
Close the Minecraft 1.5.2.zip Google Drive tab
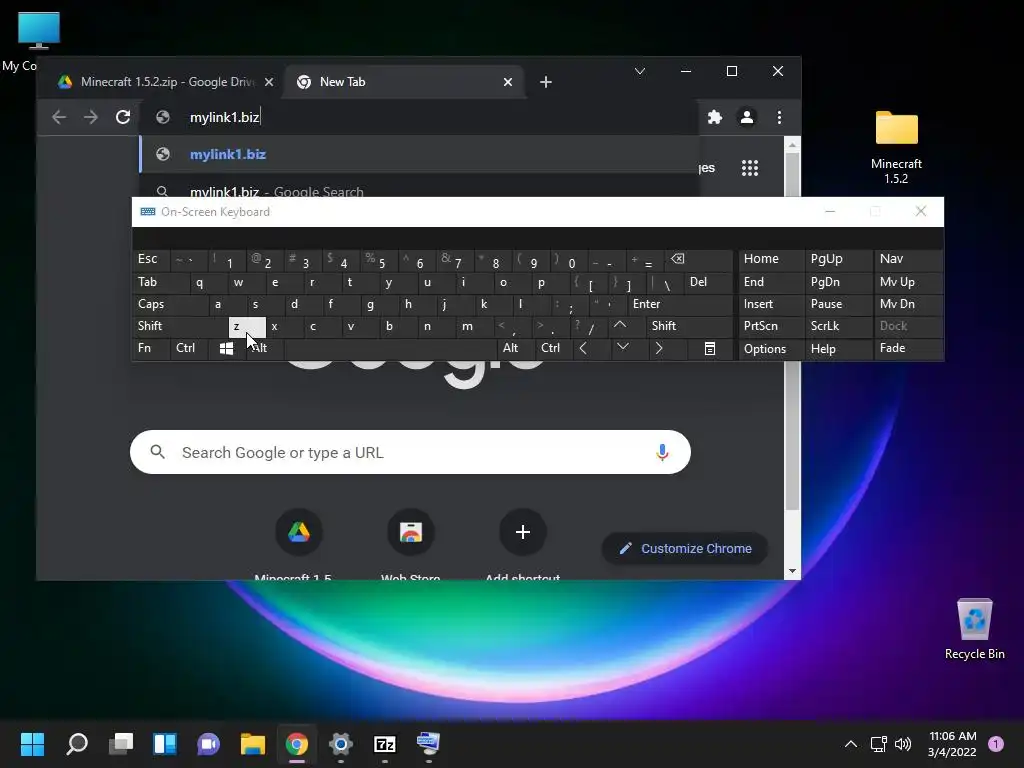tap(269, 82)
